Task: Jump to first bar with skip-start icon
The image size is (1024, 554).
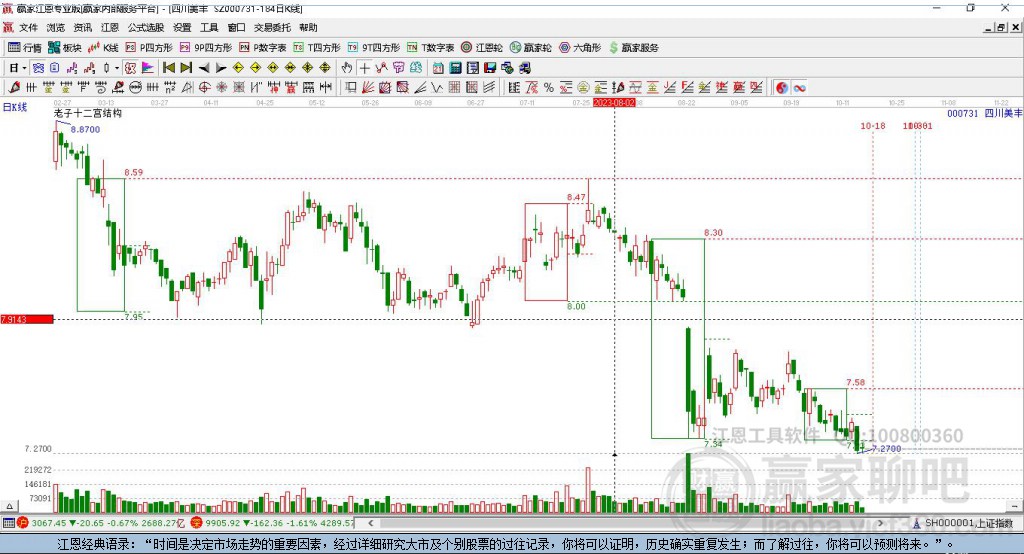Action: pos(168,67)
